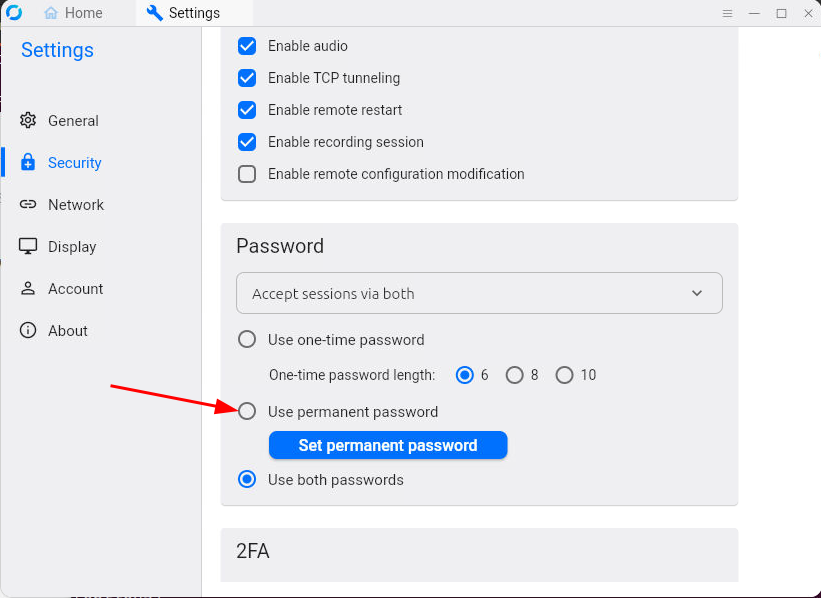Choose one-time password length 8
The height and width of the screenshot is (598, 821).
514,375
